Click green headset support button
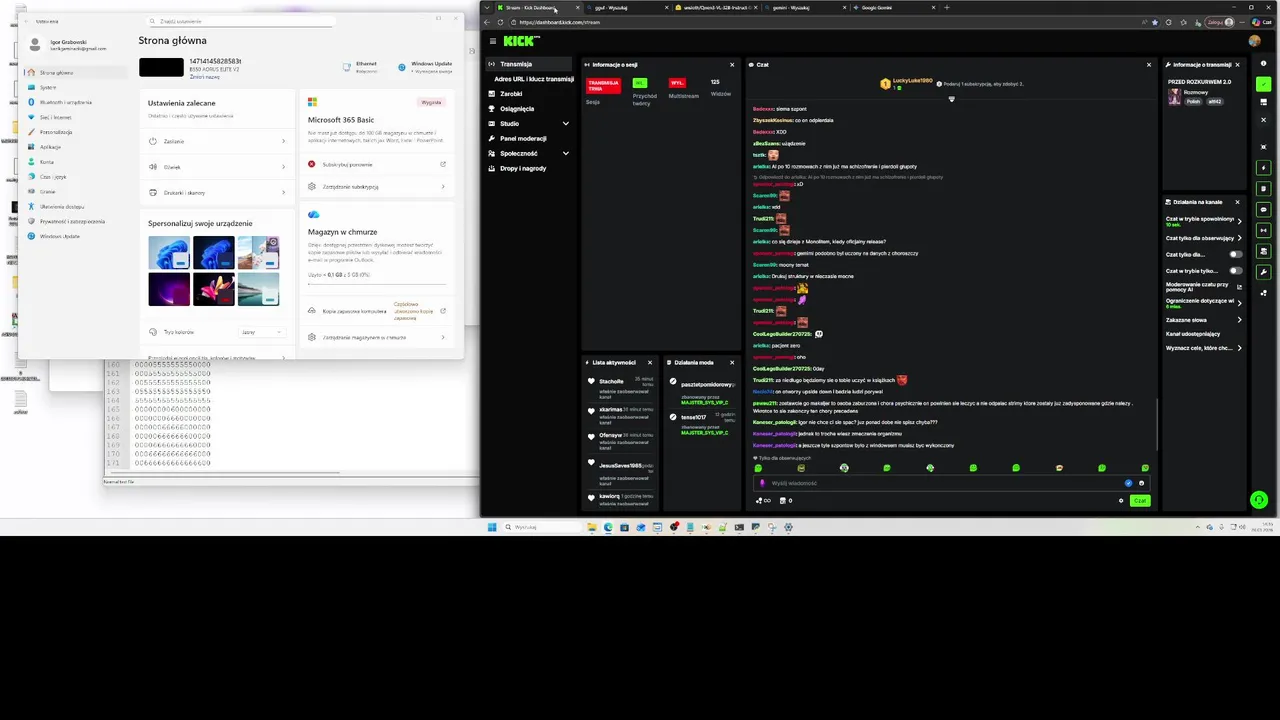The width and height of the screenshot is (1280, 720). pos(1259,500)
